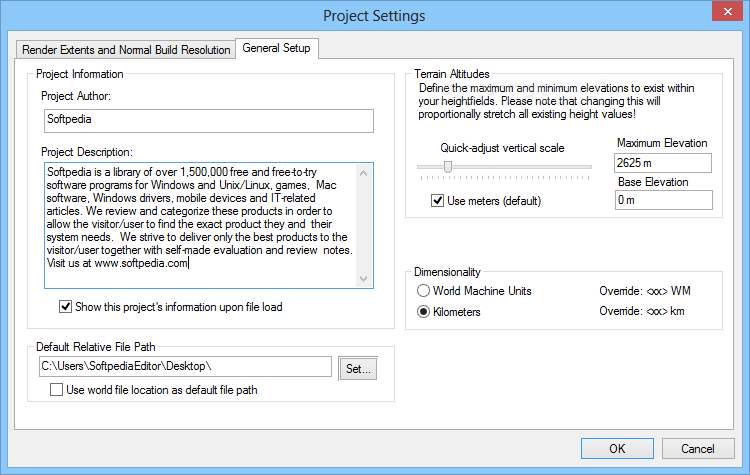Click the 'Terrain Altitudes' group heading
Screen dimensions: 750x475
point(452,74)
